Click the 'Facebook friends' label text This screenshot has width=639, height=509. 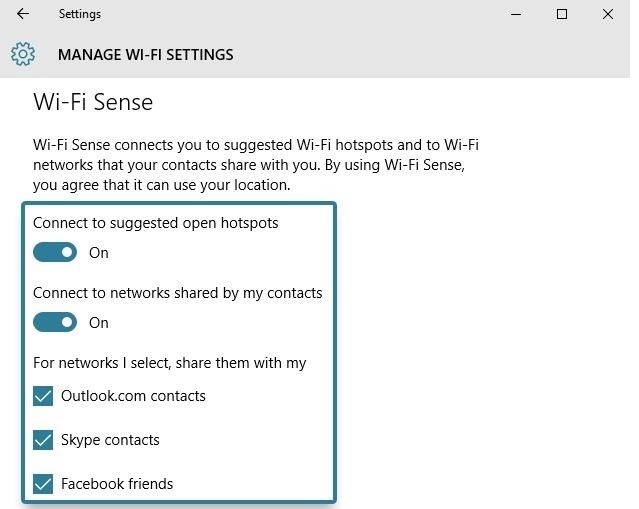pos(117,484)
